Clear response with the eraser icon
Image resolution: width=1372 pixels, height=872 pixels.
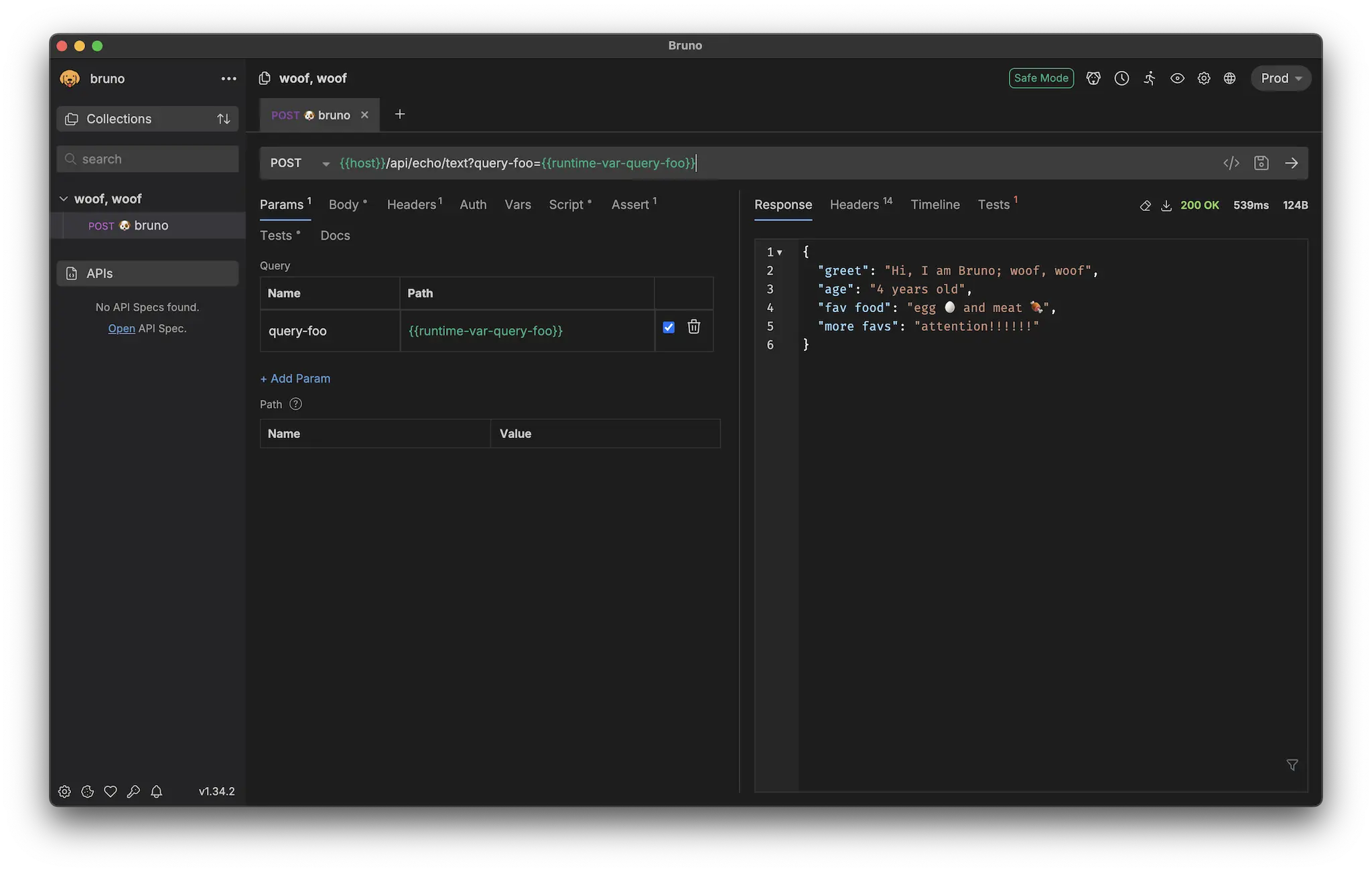click(x=1145, y=206)
